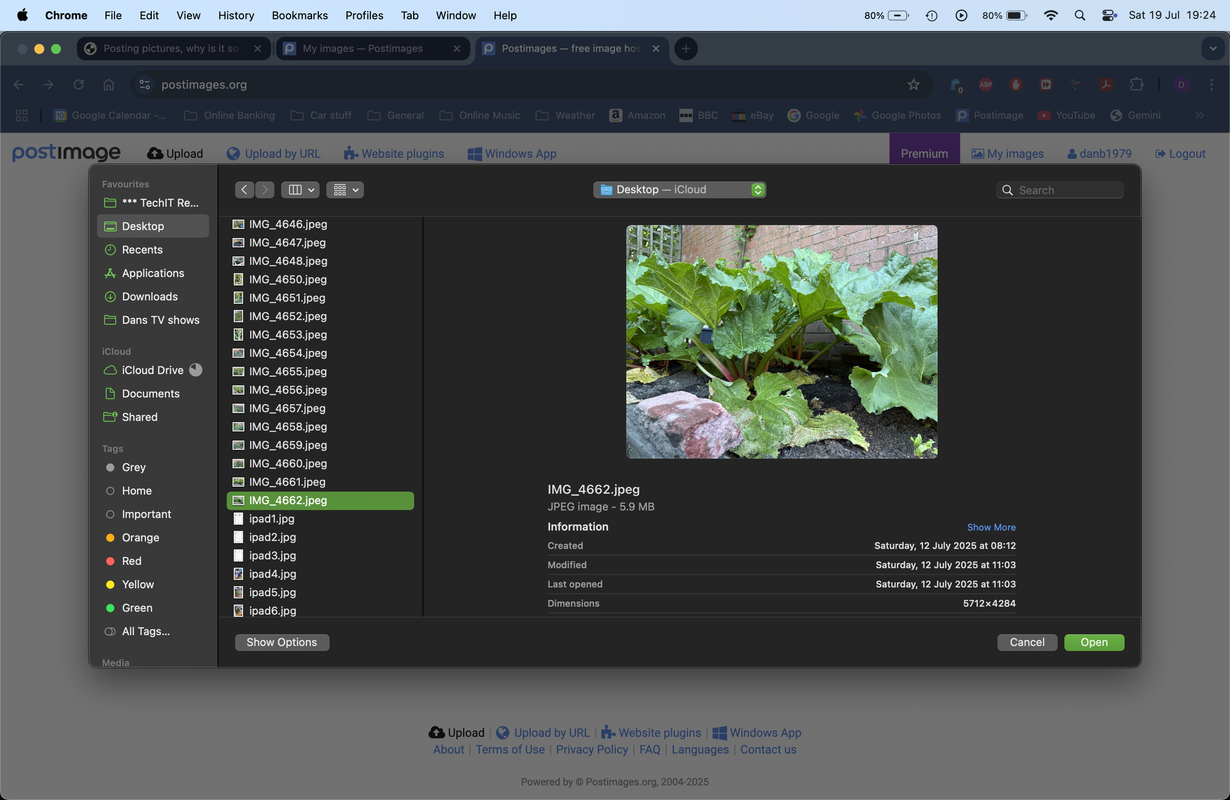1230x800 pixels.
Task: Open the Postimage bookmark
Action: (990, 115)
